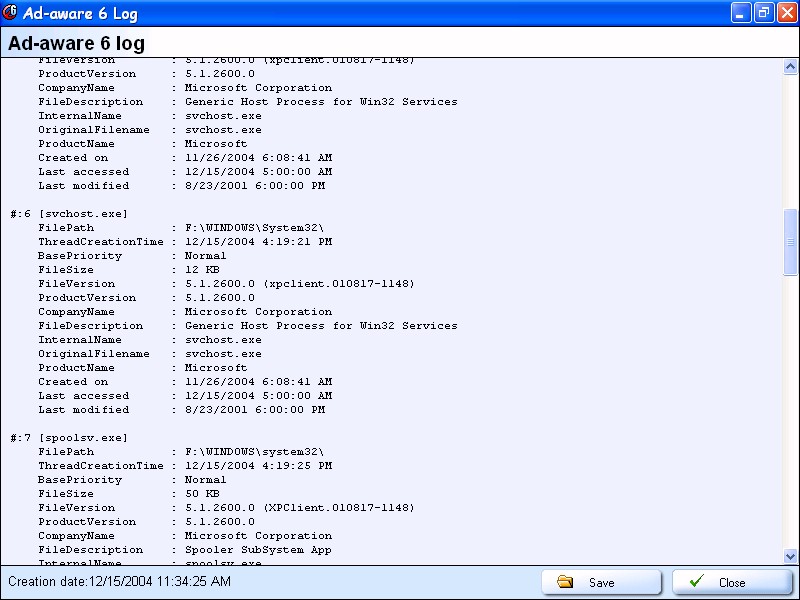Click the FileSize value '12 KB'
This screenshot has width=800, height=600.
(x=202, y=269)
